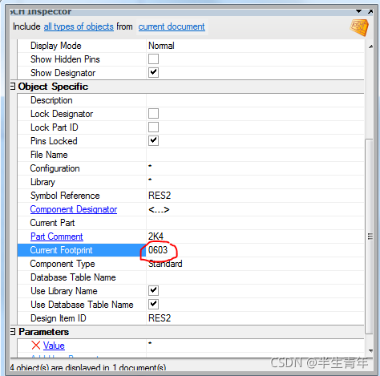Click the 'current document' scope link
380x376 pixels.
point(172,27)
